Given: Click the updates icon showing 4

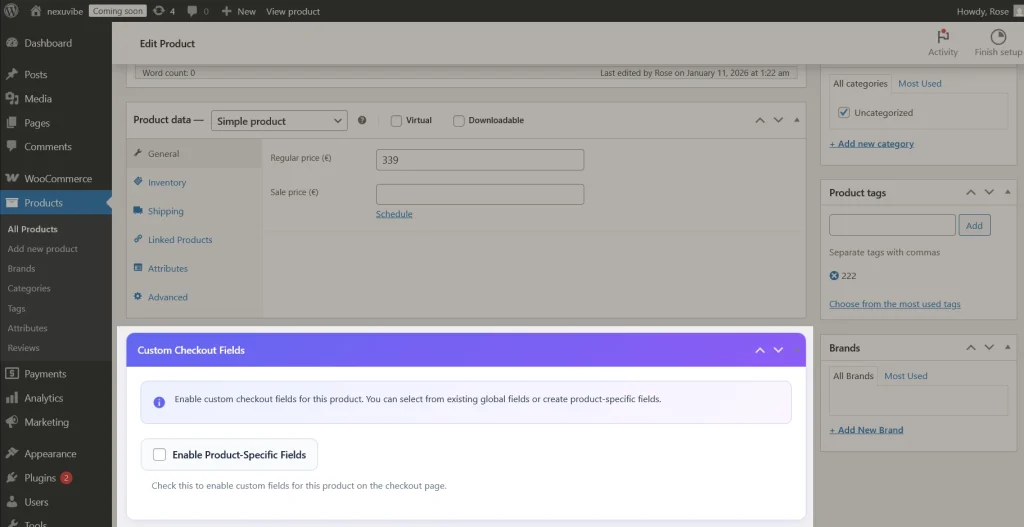Looking at the screenshot, I should point(159,11).
